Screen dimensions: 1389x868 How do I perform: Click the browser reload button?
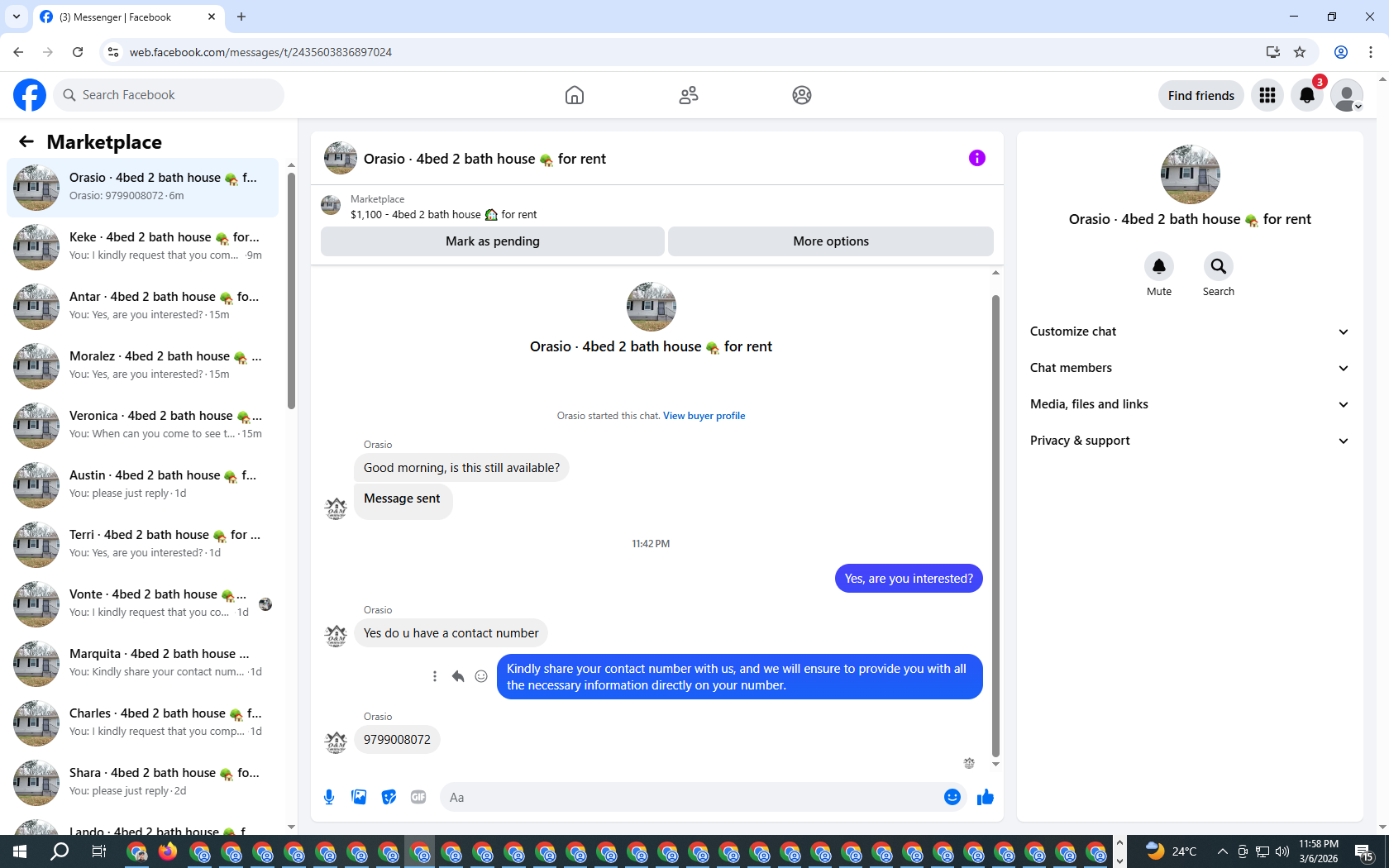click(78, 52)
